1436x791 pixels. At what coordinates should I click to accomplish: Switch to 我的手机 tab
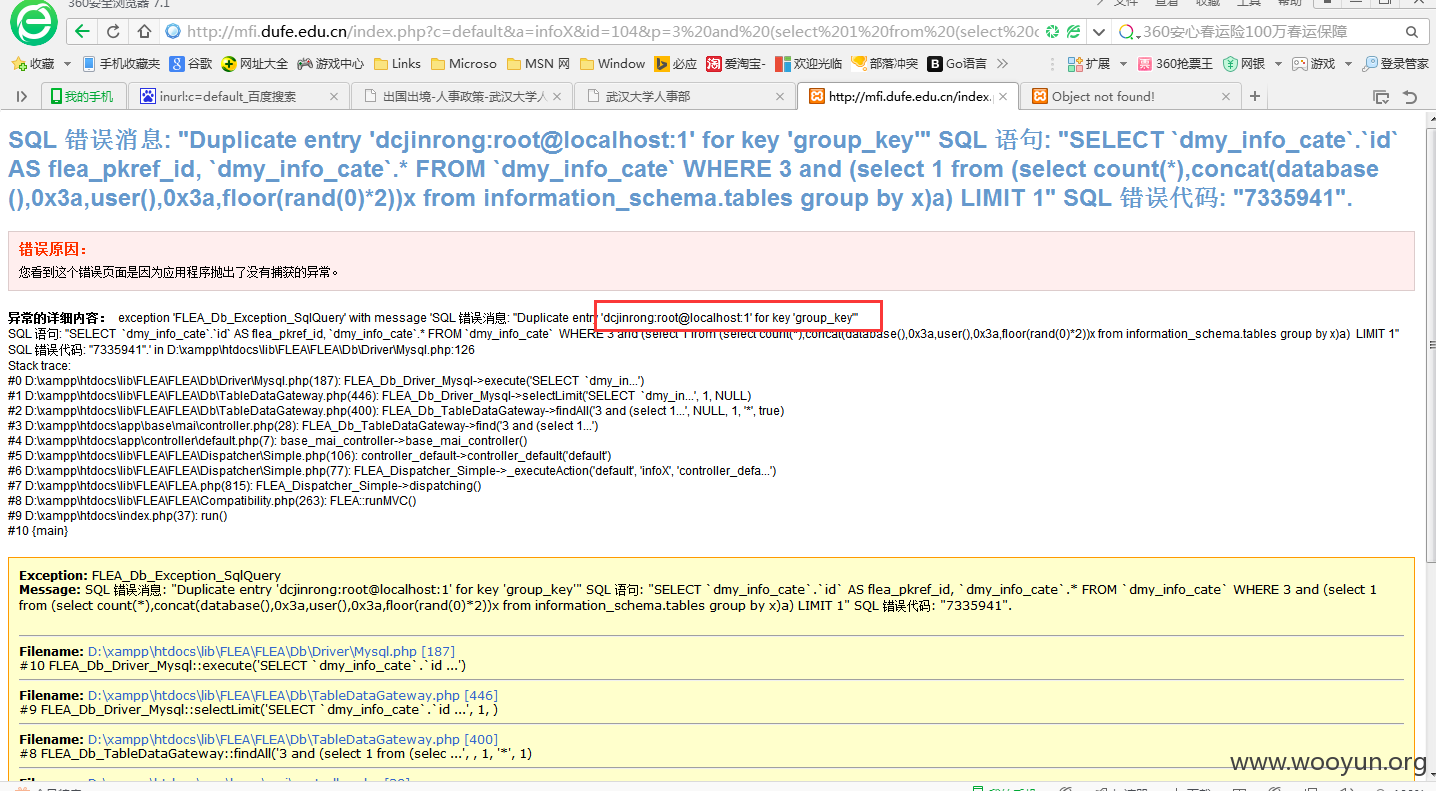coord(83,97)
